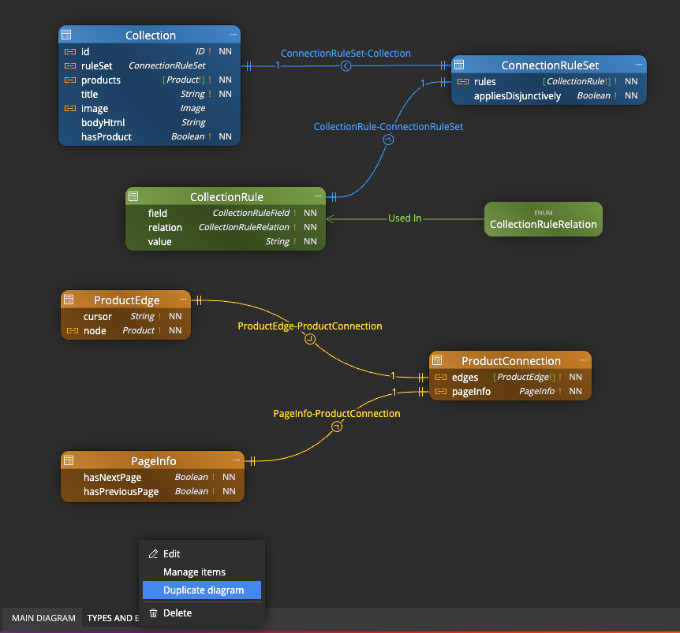Click link icon beside Collection id field
The width and height of the screenshot is (680, 633).
click(x=70, y=52)
